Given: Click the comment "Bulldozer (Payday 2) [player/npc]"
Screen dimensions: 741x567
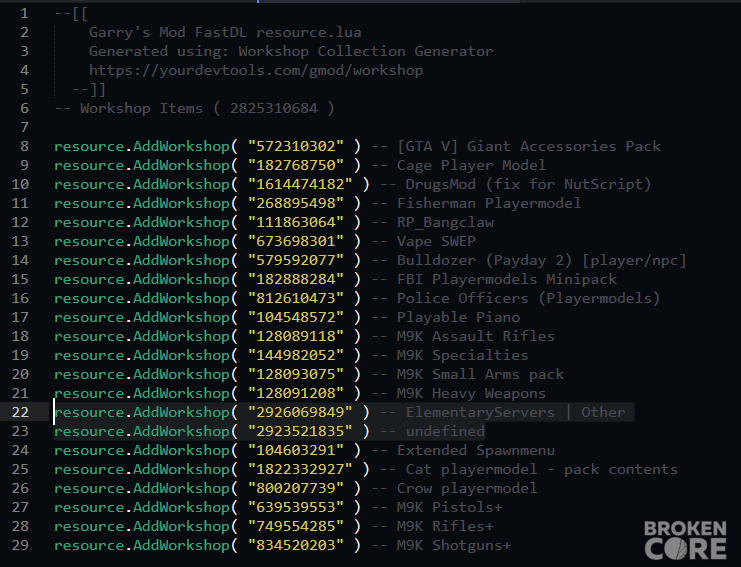Looking at the screenshot, I should (542, 260).
